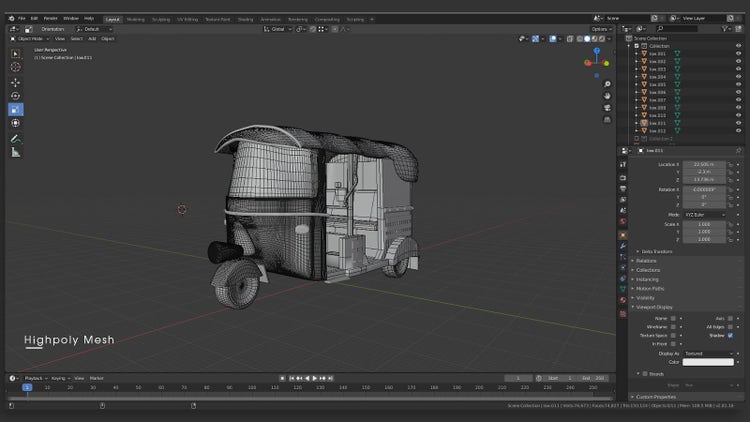Switch to the Modeling workspace tab
750x422 pixels.
[x=135, y=20]
